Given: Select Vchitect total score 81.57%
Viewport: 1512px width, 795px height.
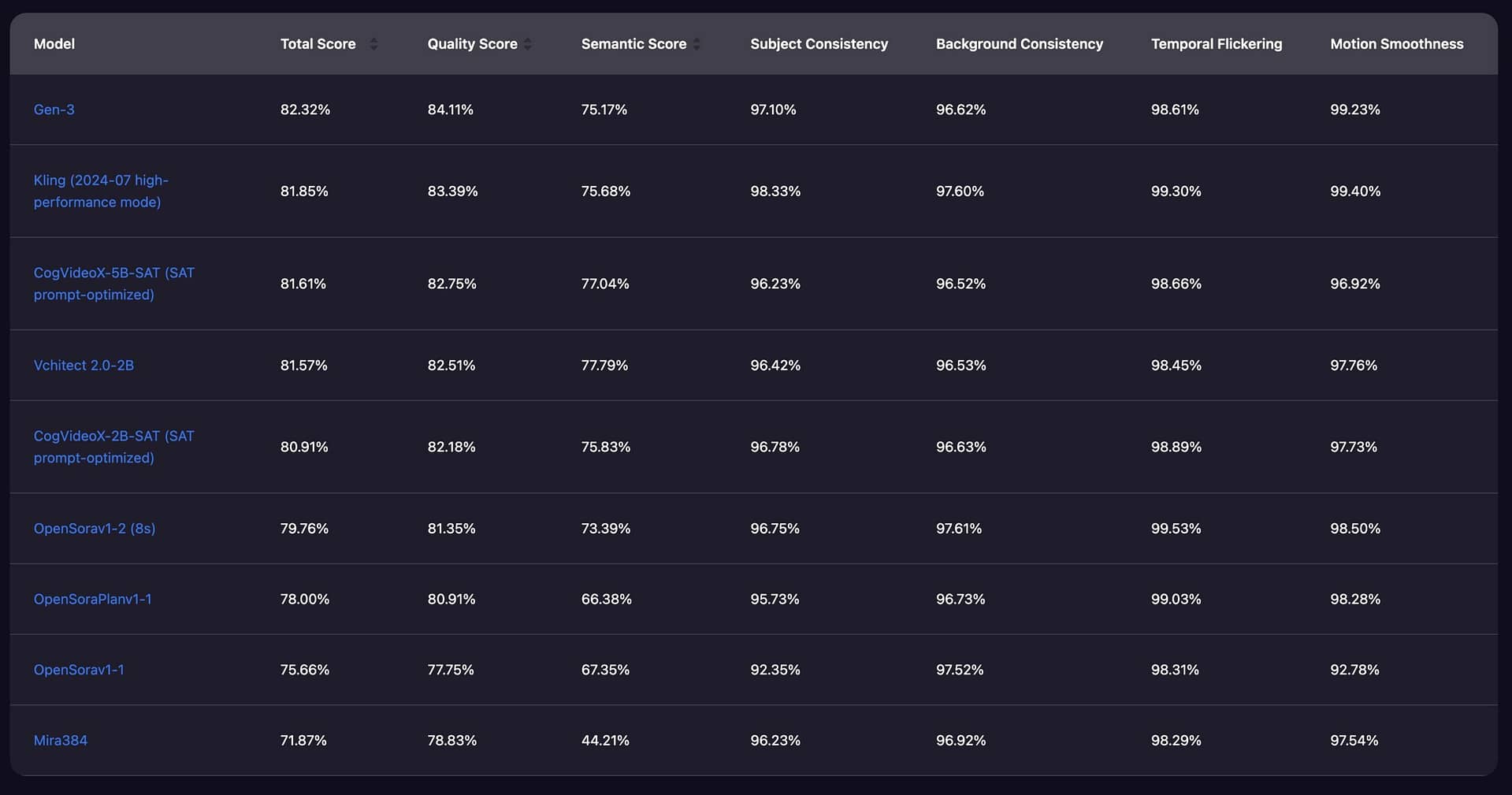Looking at the screenshot, I should 304,366.
